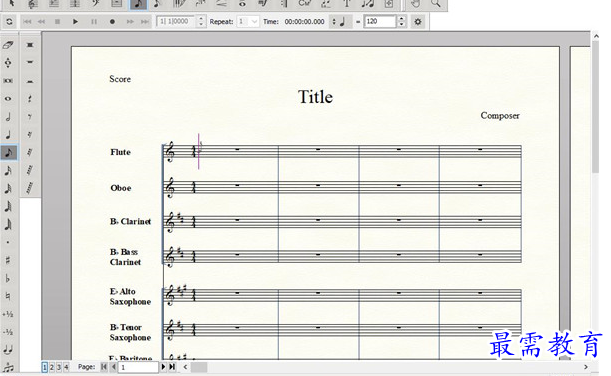
Task: Jump to last page button
Action: coord(172,367)
